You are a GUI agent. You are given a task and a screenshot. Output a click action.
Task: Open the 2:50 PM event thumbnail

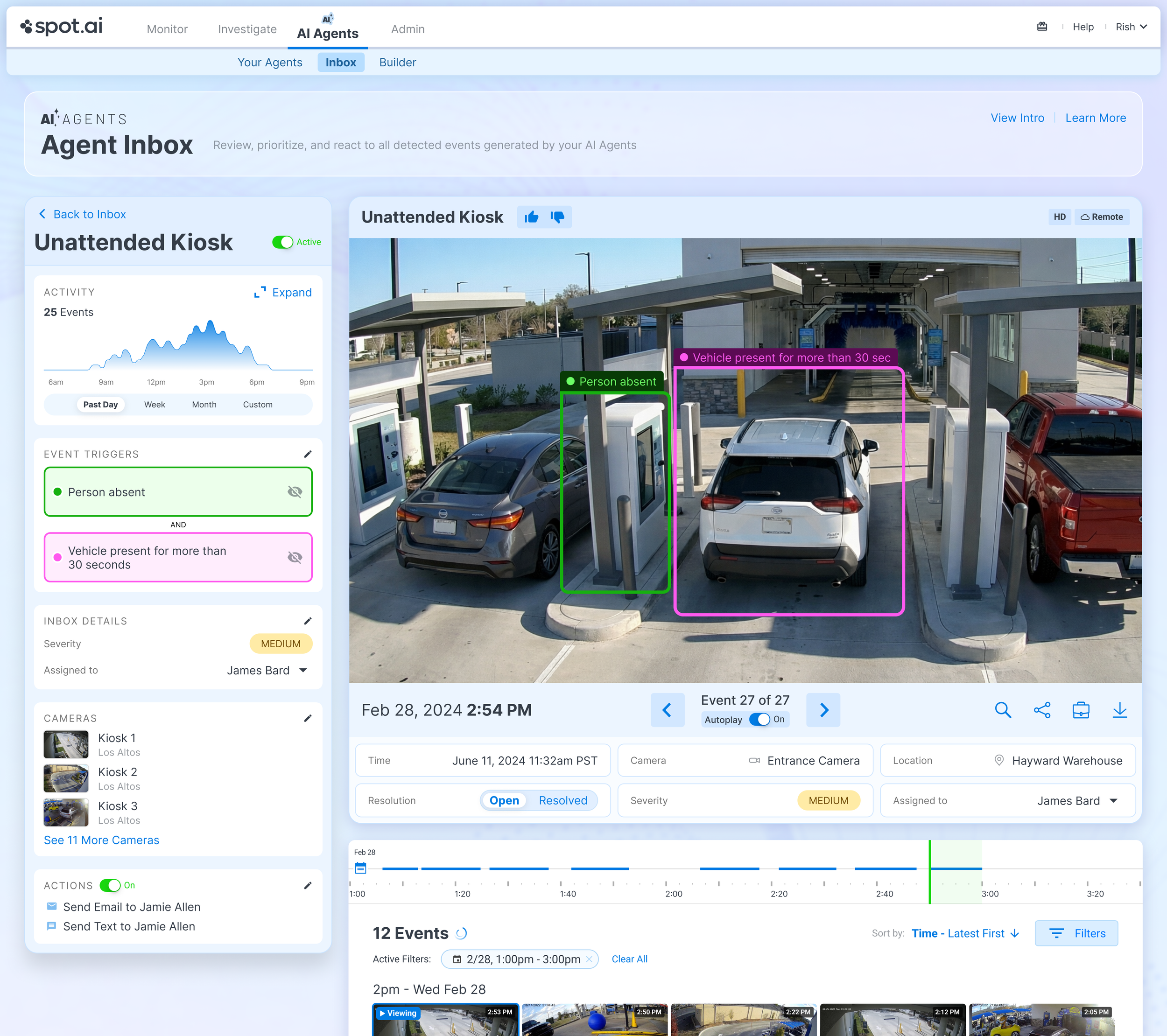click(x=594, y=1020)
